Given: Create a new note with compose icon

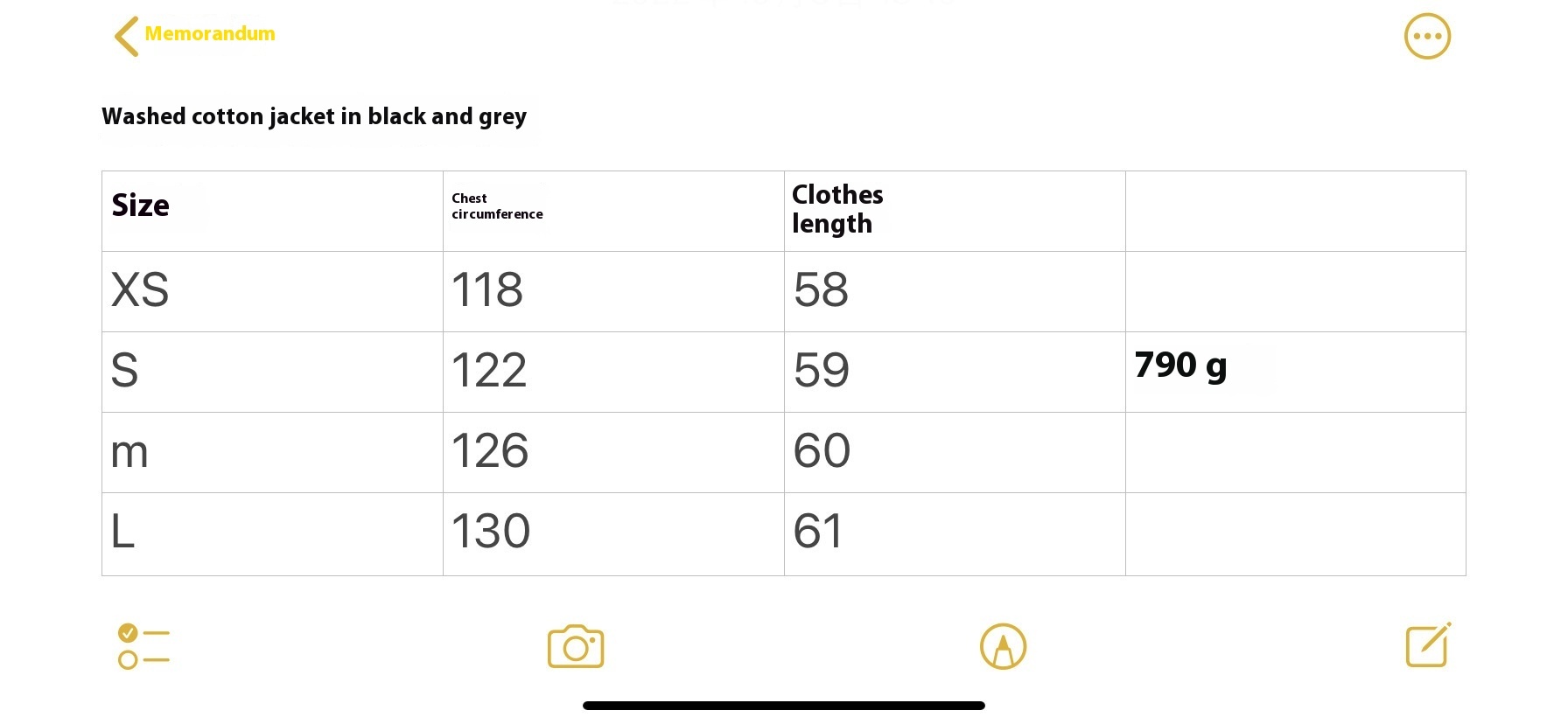Looking at the screenshot, I should click(x=1428, y=645).
